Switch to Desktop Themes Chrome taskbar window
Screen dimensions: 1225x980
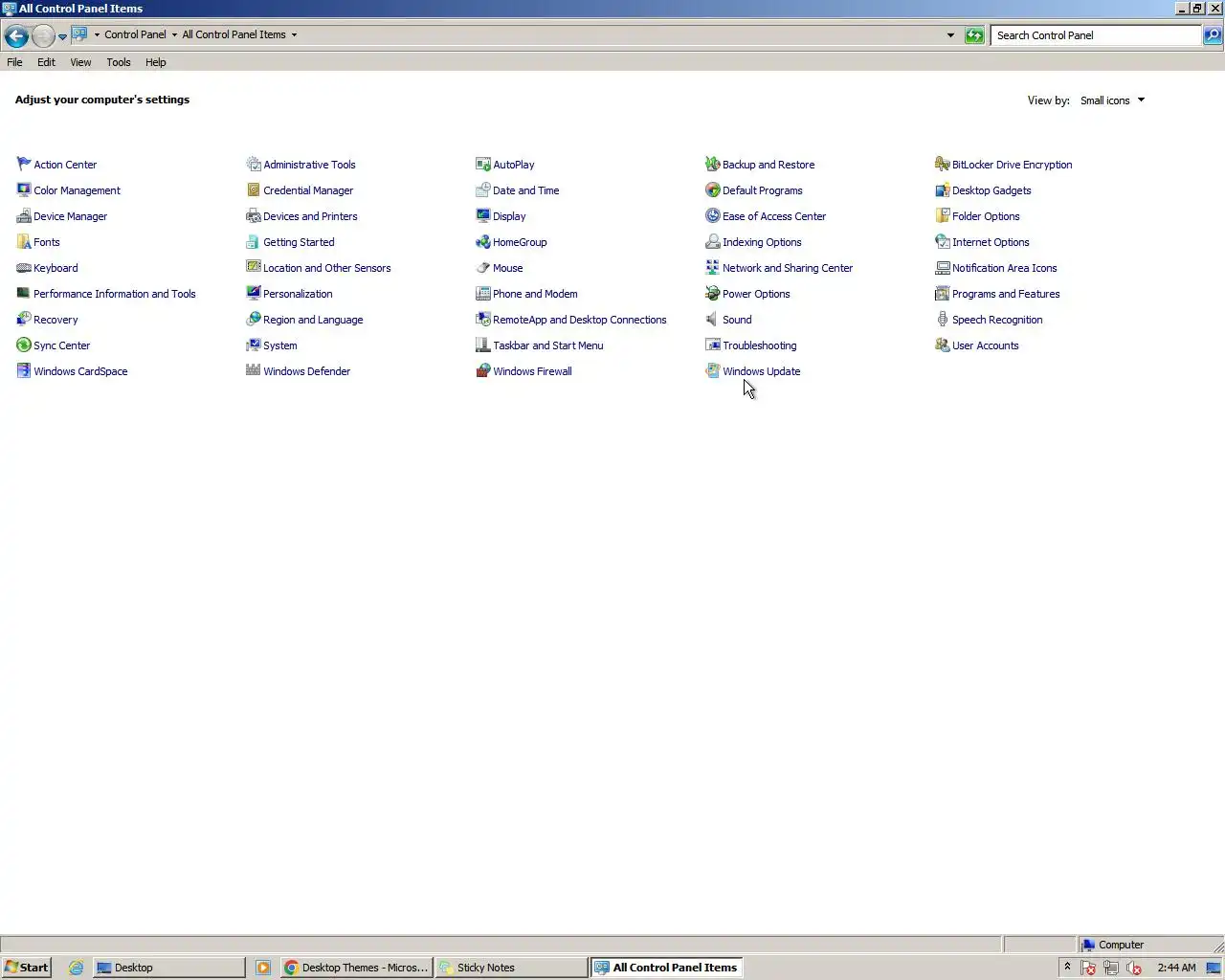[x=357, y=968]
